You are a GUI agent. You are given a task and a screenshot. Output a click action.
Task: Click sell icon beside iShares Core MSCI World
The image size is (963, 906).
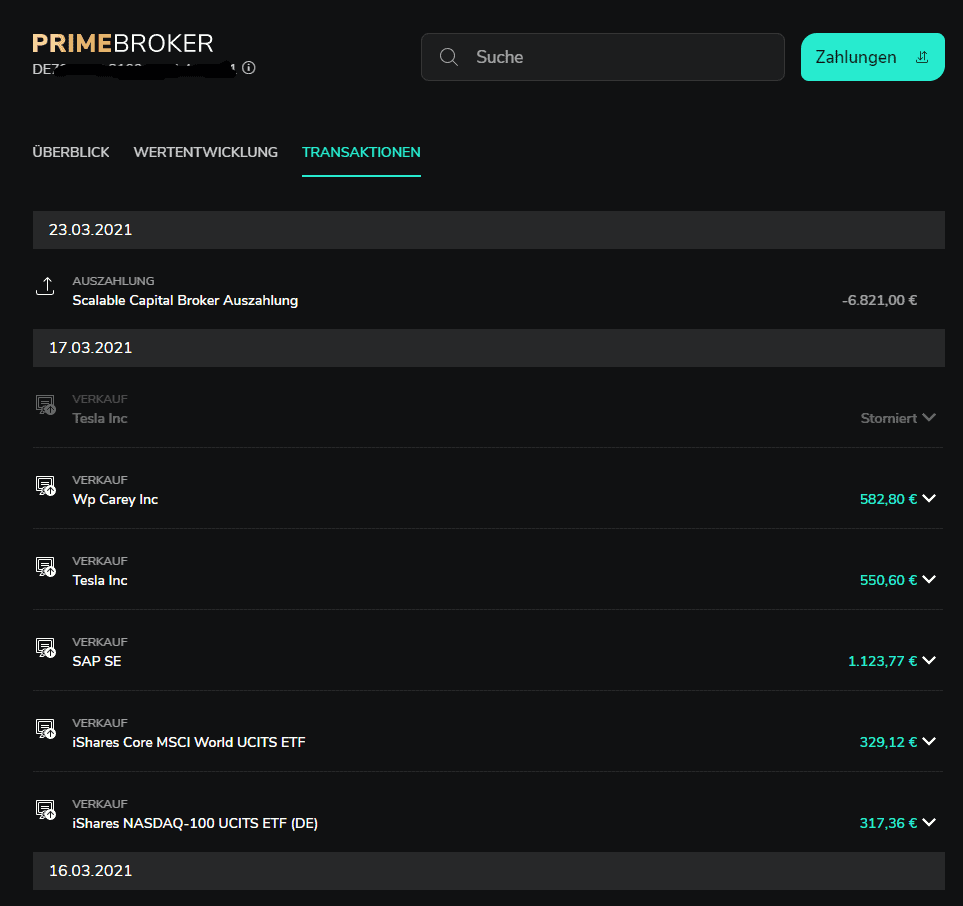[x=45, y=730]
